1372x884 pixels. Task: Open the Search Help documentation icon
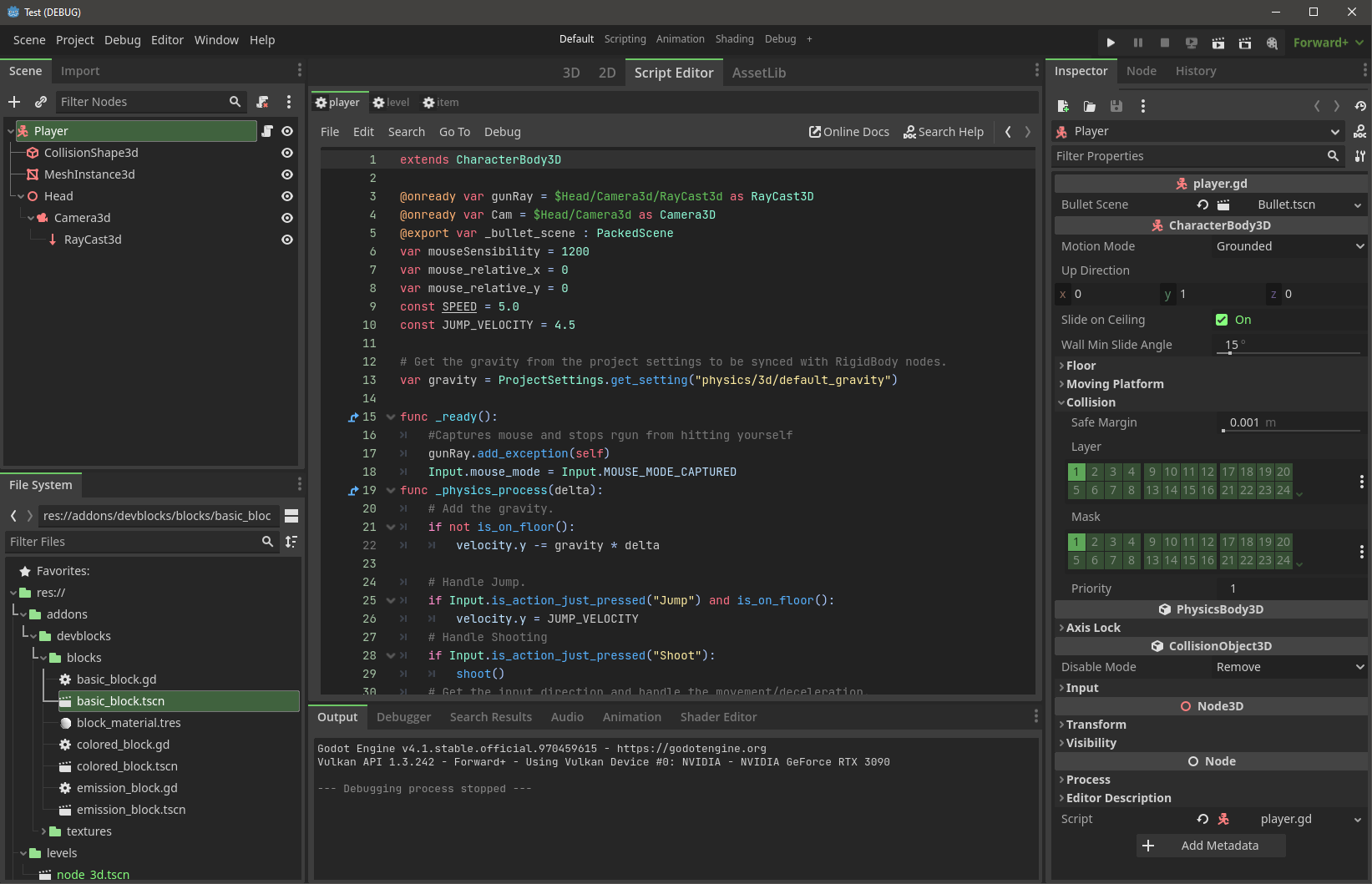(x=944, y=132)
